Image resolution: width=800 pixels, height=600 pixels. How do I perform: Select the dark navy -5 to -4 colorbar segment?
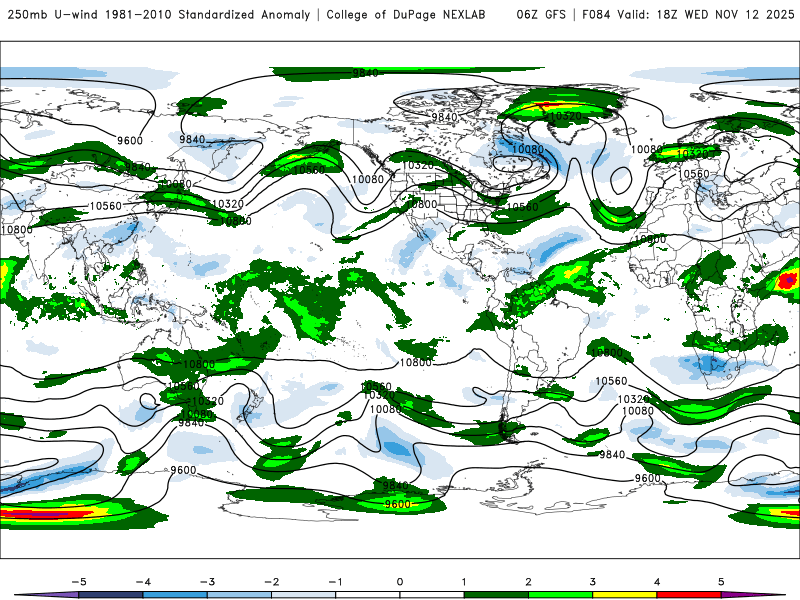tap(111, 595)
